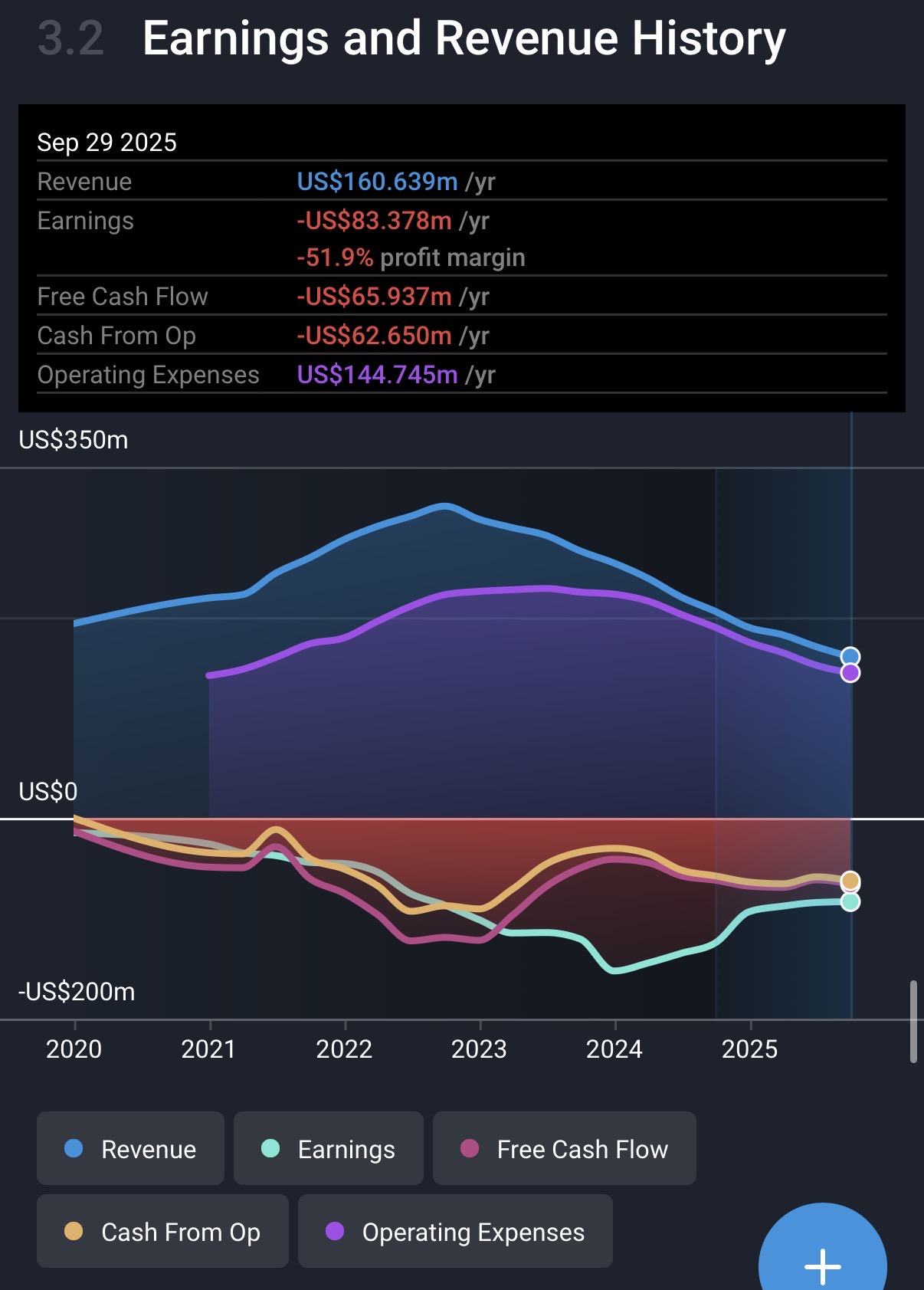924x1290 pixels.
Task: Select the 2022 mark on the timeline
Action: pyautogui.click(x=345, y=1048)
